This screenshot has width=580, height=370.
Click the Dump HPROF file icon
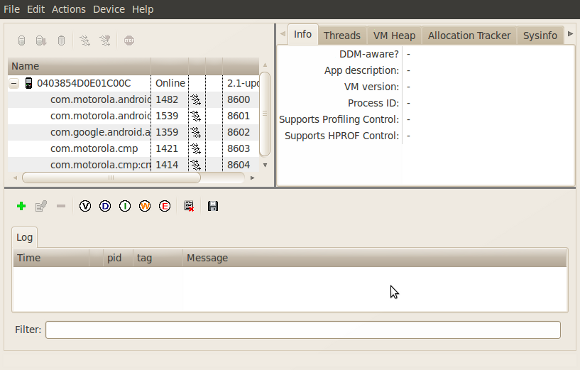click(41, 40)
